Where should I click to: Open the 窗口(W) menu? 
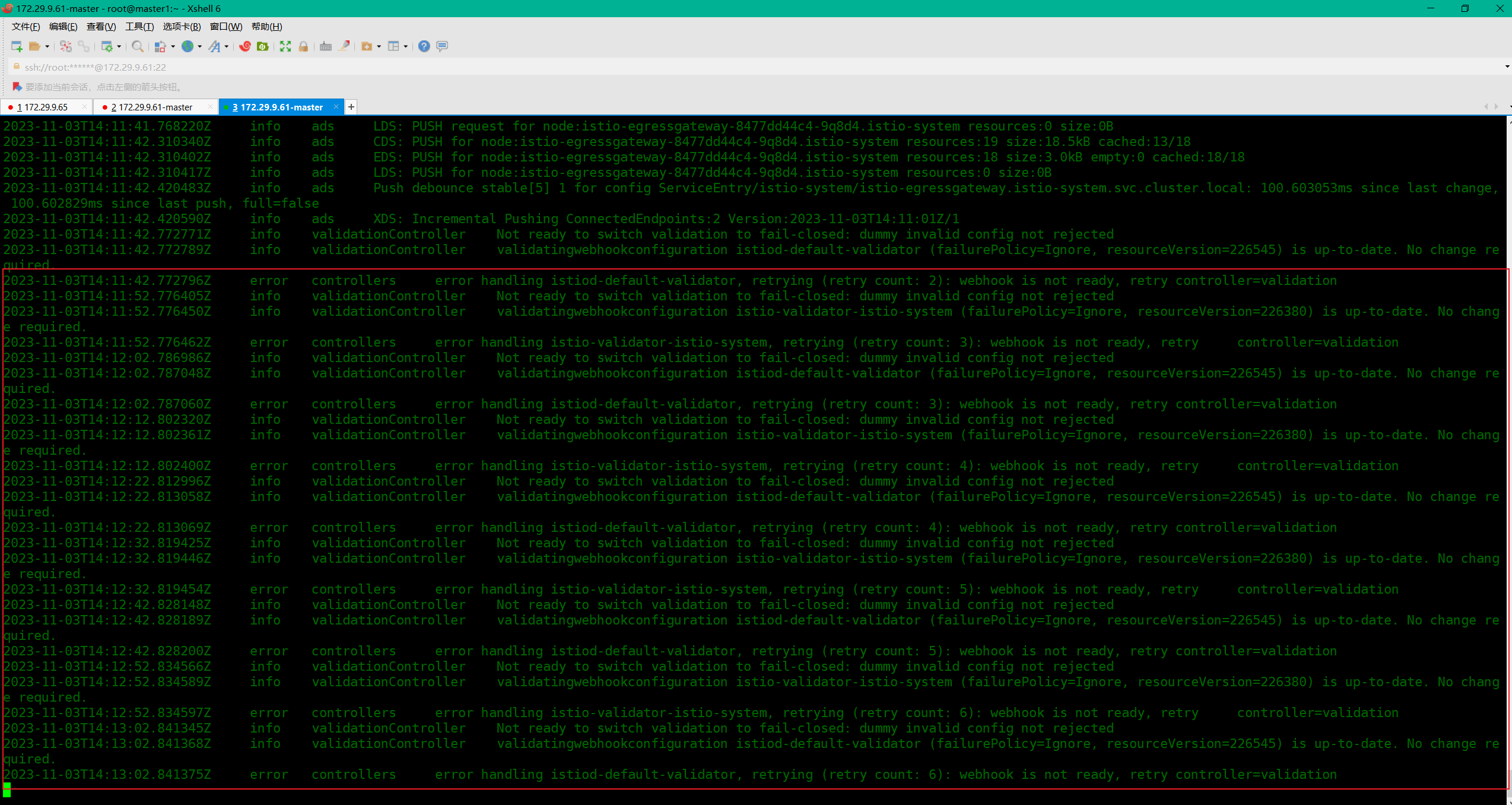226,27
